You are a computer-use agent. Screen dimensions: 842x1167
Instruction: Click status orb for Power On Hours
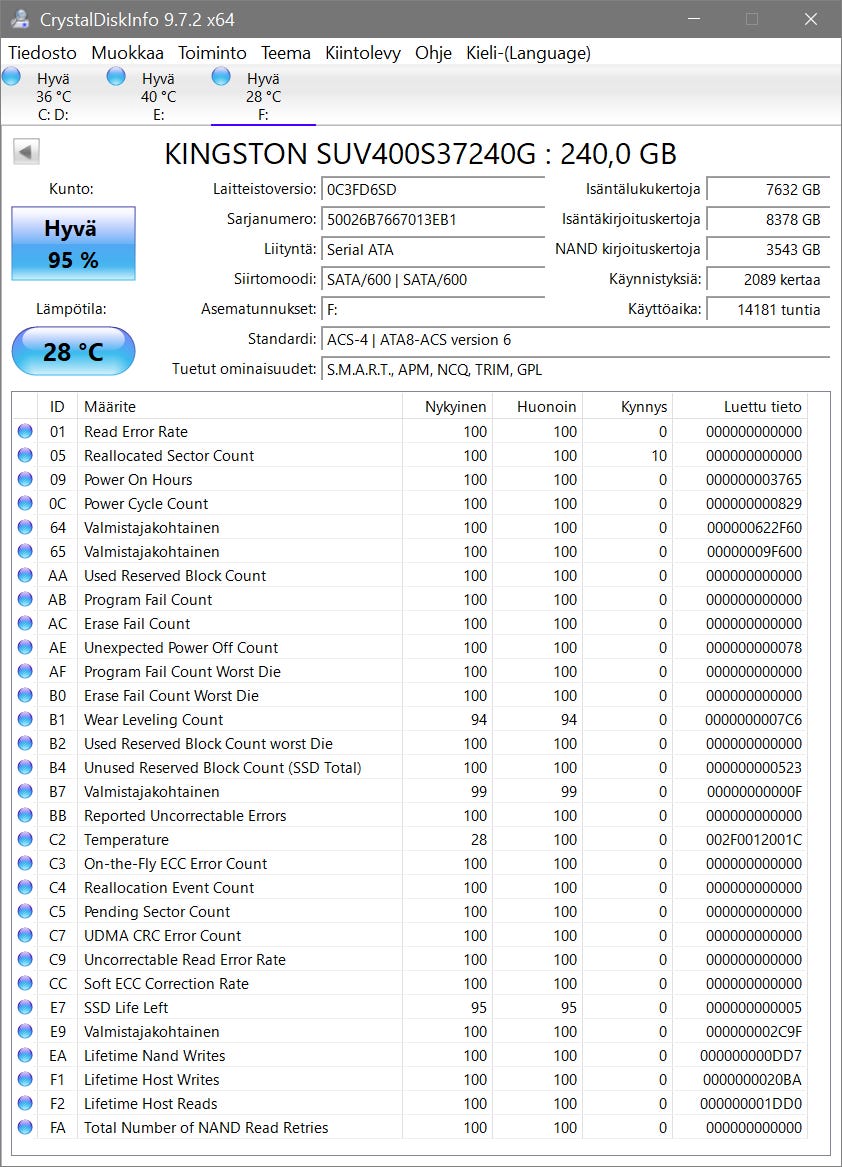(x=25, y=479)
